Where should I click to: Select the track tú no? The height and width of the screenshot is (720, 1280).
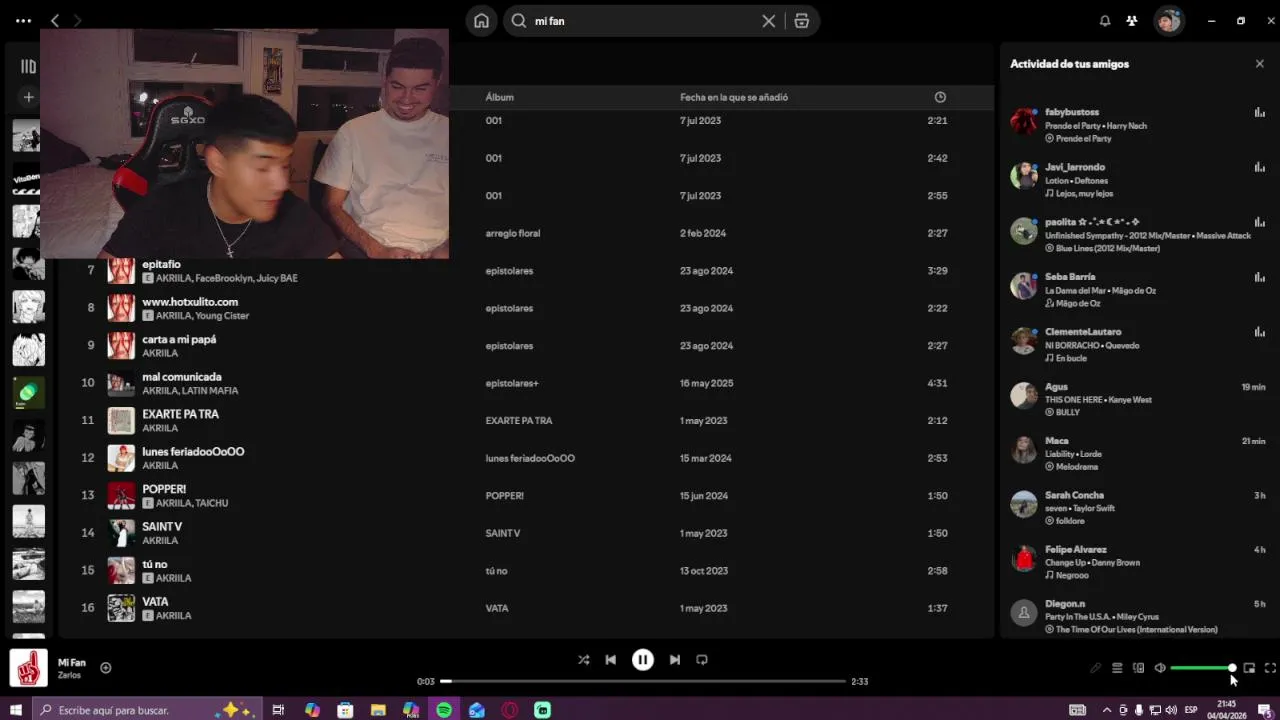pos(155,565)
